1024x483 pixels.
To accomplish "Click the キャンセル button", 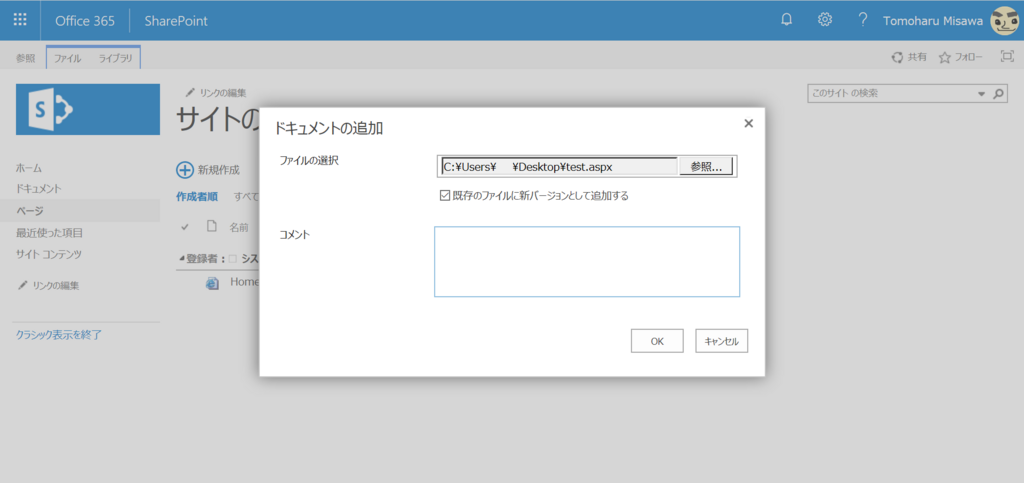I will [722, 341].
